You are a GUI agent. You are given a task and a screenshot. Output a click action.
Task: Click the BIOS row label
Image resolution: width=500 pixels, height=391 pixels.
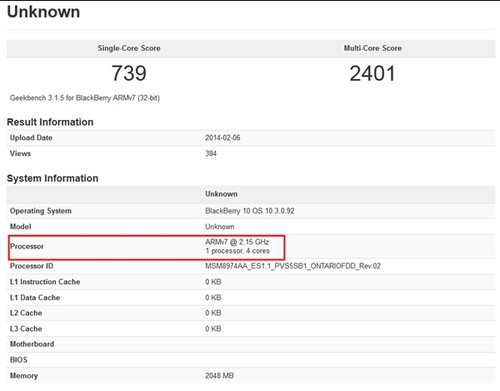point(19,360)
